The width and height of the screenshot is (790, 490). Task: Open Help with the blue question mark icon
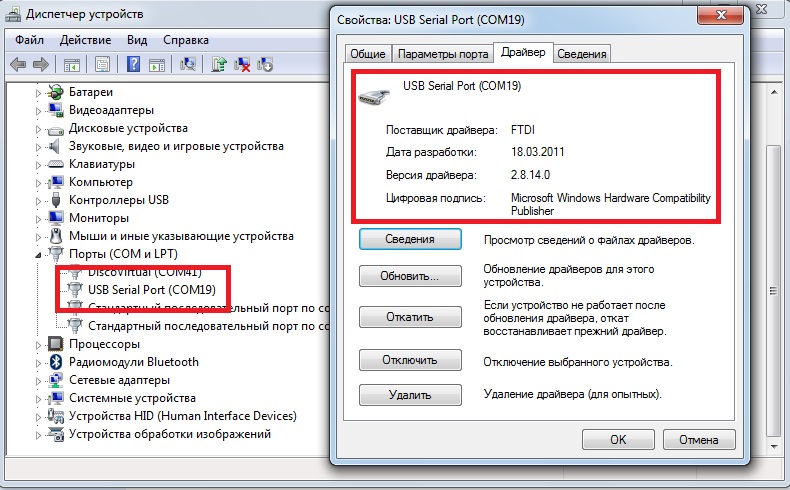[x=134, y=64]
